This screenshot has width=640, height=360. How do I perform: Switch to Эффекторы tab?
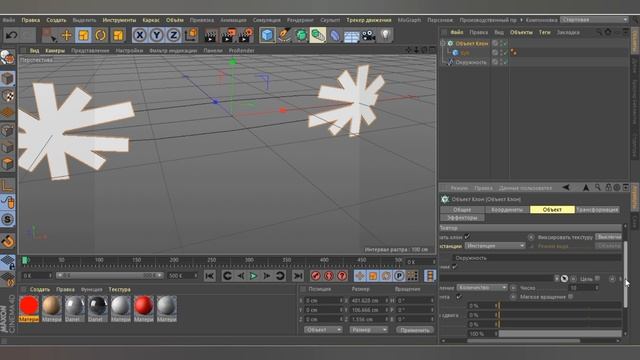coord(462,218)
